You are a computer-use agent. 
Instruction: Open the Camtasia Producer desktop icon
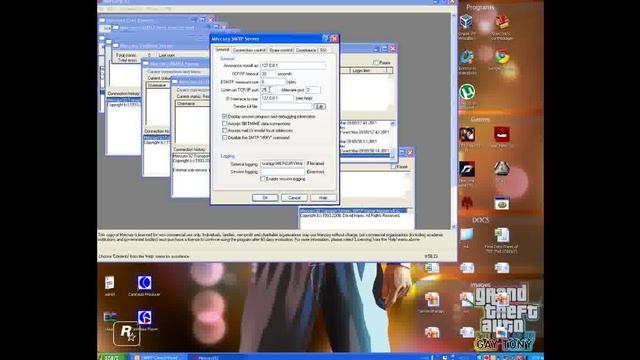[x=144, y=282]
